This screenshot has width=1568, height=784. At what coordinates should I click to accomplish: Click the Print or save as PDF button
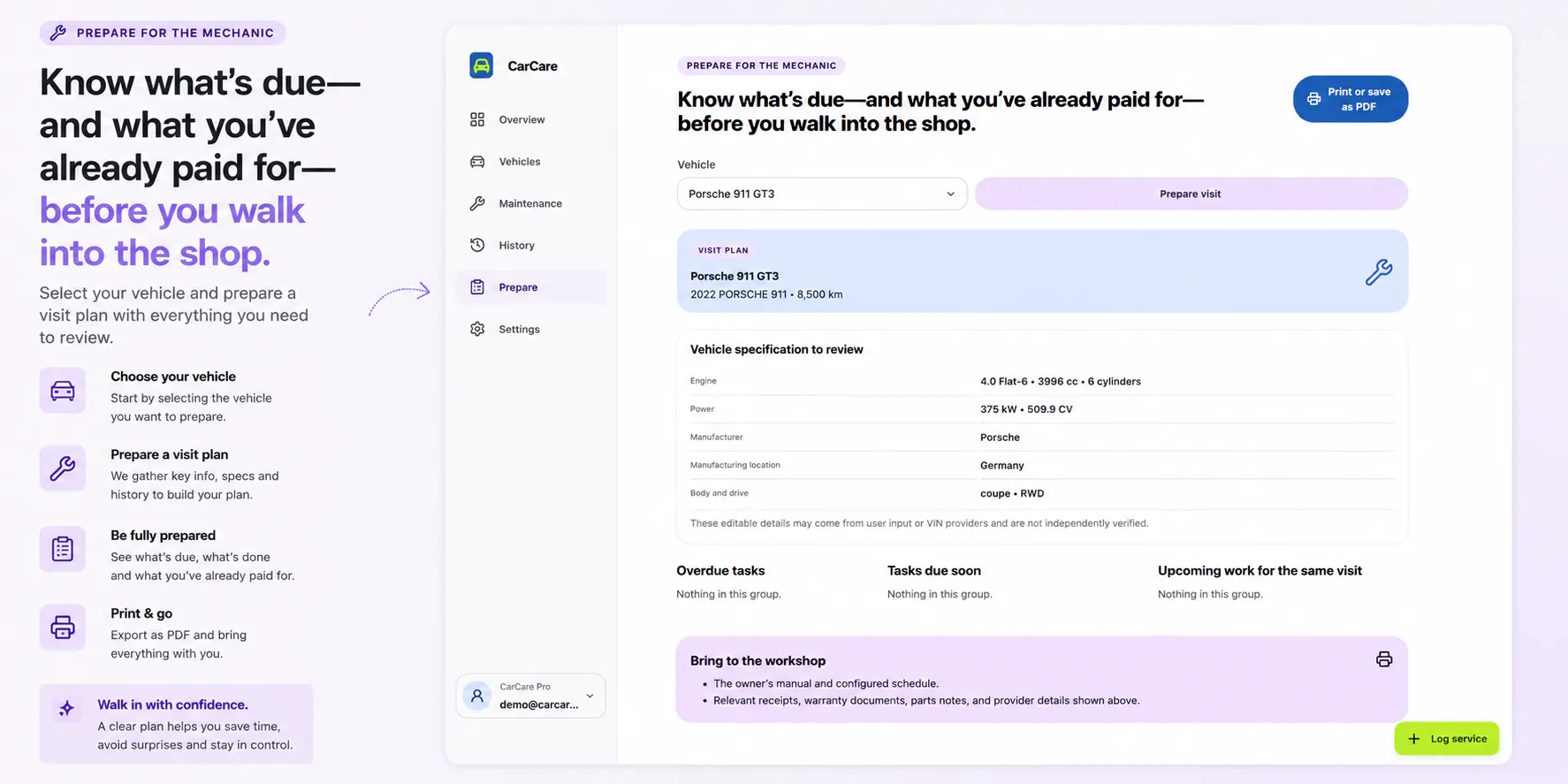point(1350,99)
